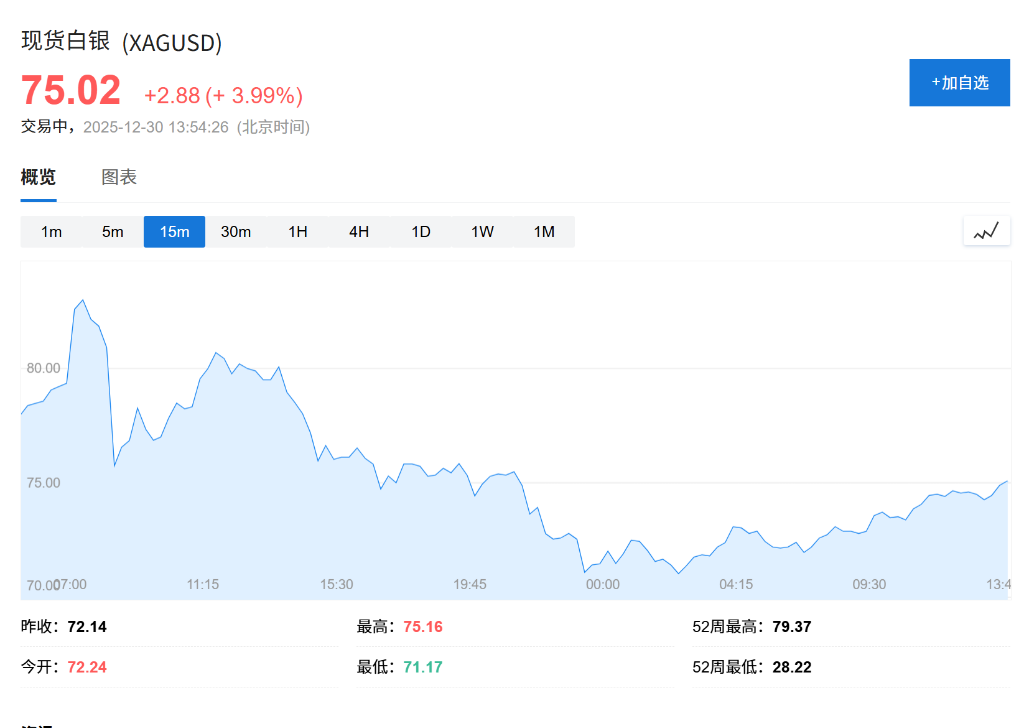This screenshot has width=1024, height=728.
Task: Switch to the 4H interval
Action: [x=359, y=231]
